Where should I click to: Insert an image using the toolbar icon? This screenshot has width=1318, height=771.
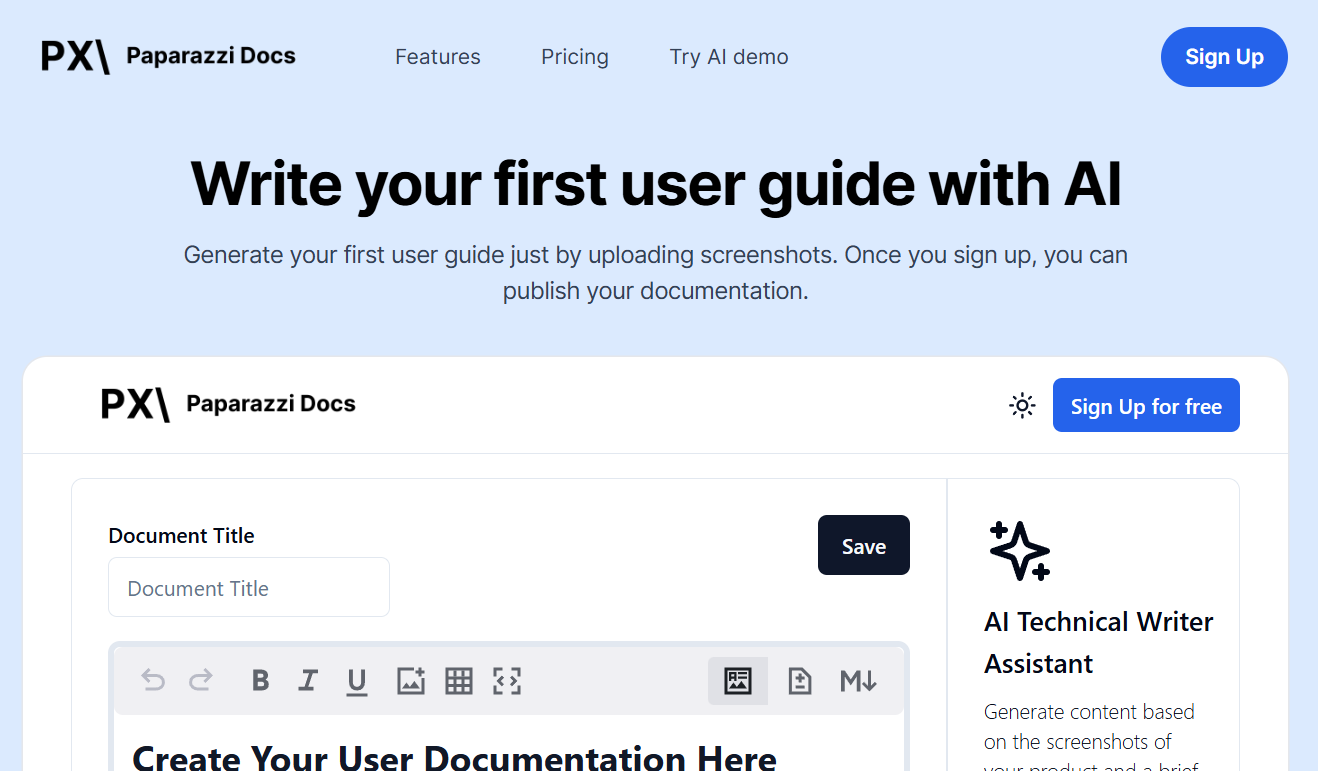point(411,681)
